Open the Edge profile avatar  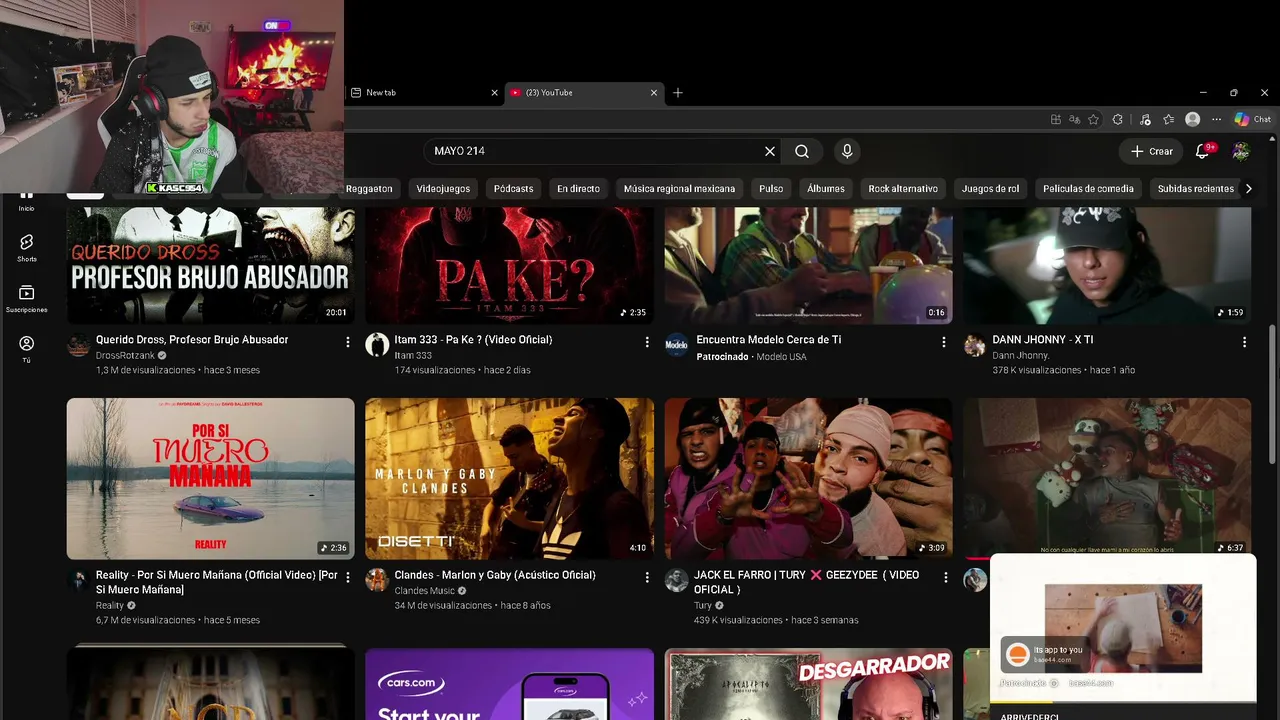coord(1192,119)
